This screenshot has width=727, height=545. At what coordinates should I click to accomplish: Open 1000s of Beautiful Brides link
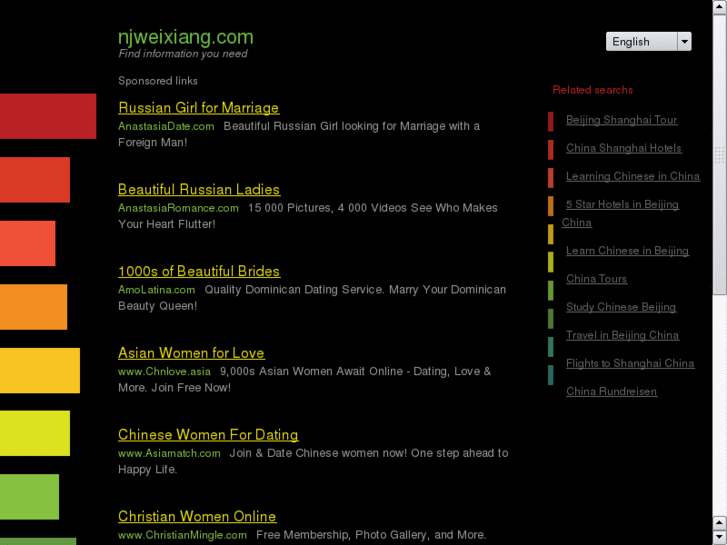point(199,271)
